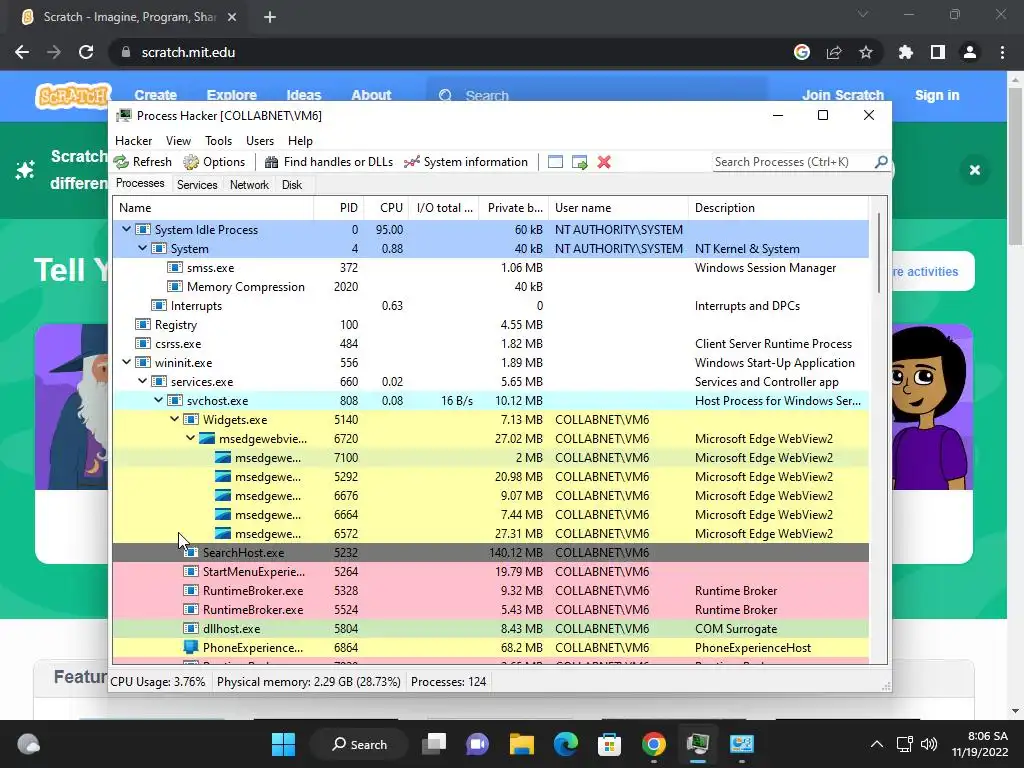Screen dimensions: 1024x768
Task: Select the SearchHost.exe process row
Action: (490, 552)
